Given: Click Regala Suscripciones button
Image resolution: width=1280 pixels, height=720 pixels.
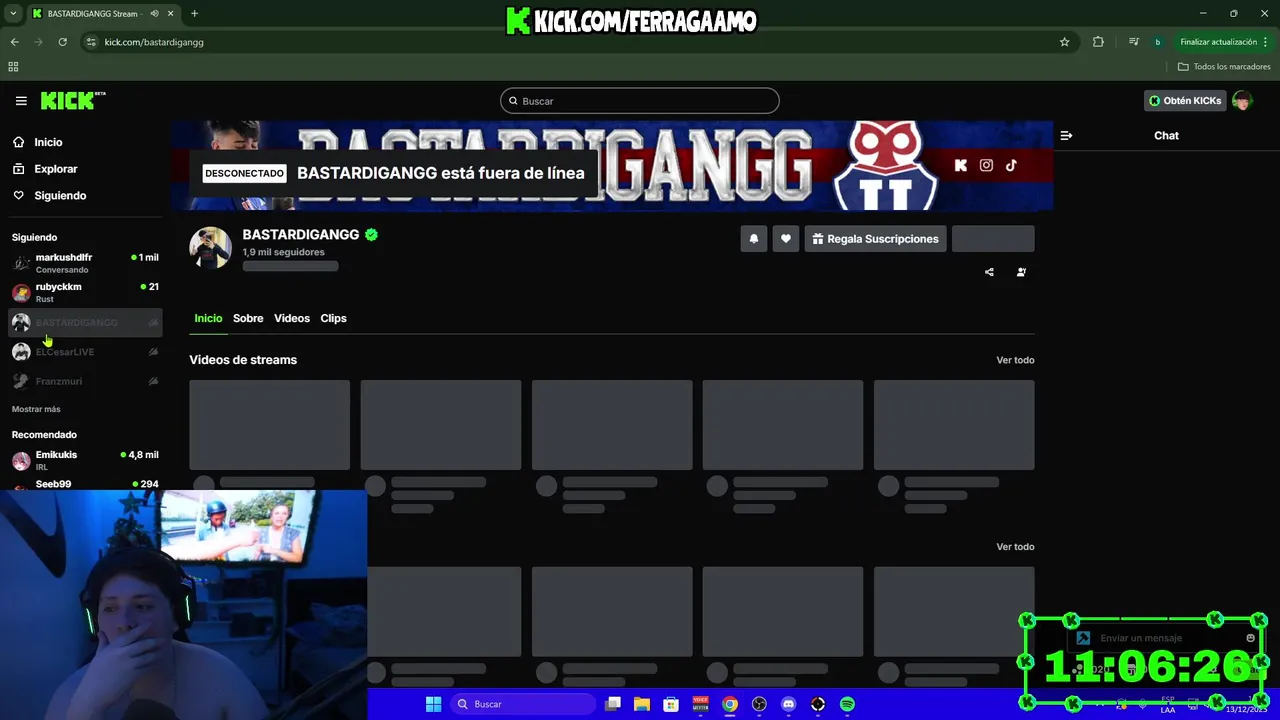Looking at the screenshot, I should coord(875,239).
